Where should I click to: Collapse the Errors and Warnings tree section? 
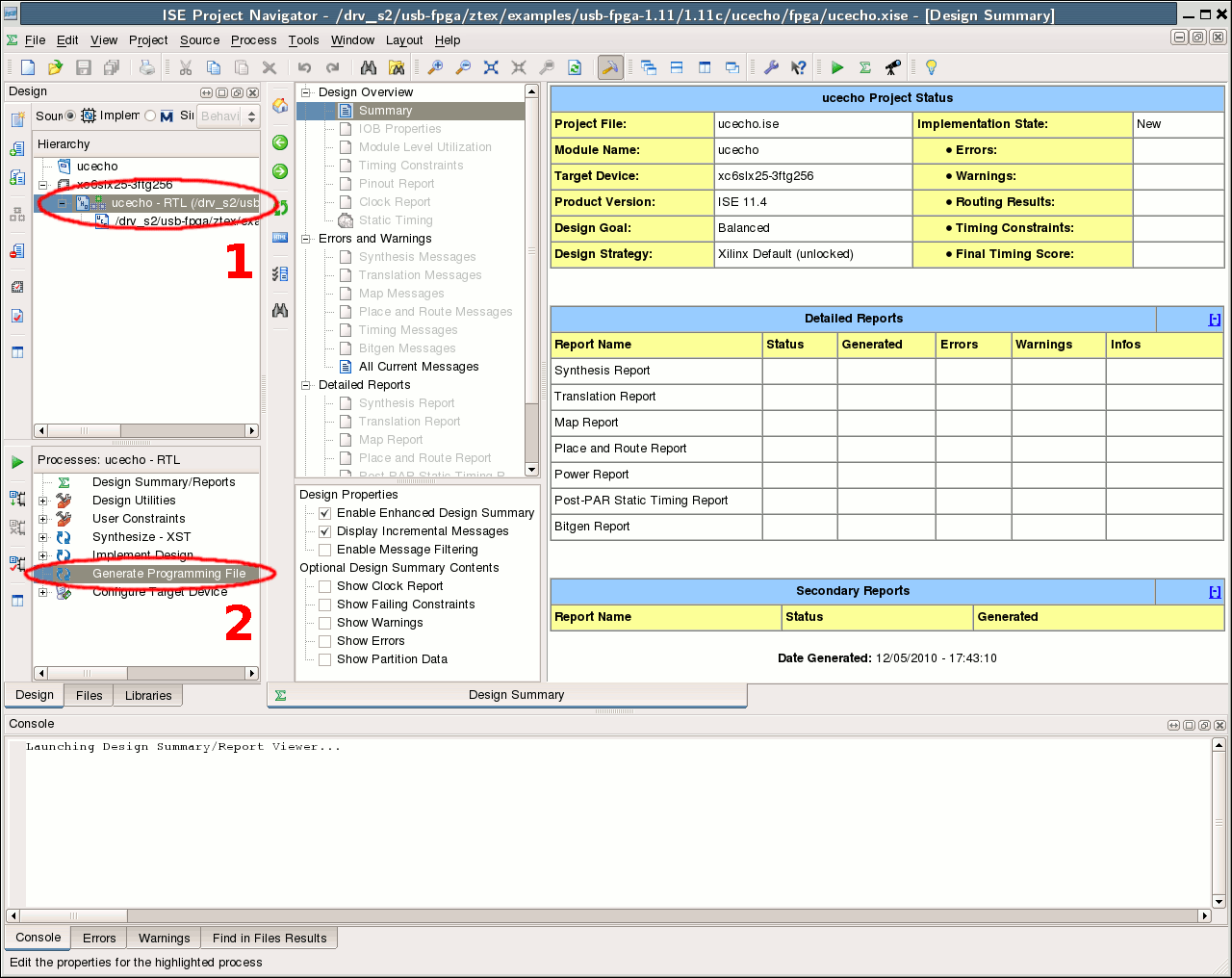(x=307, y=239)
